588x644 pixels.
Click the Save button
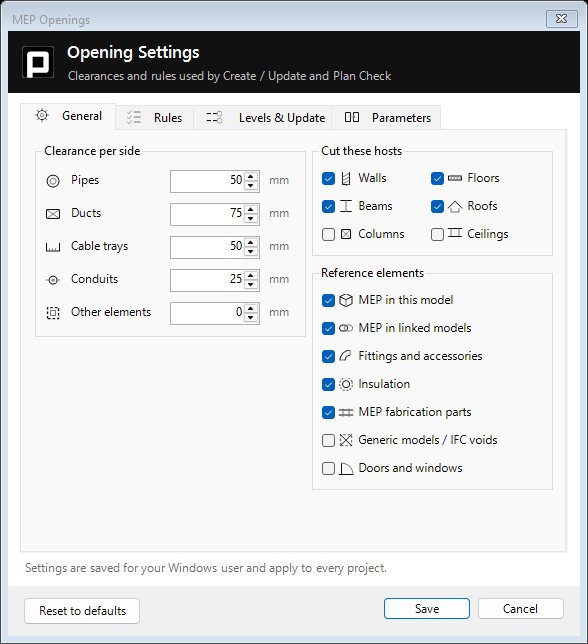[427, 608]
